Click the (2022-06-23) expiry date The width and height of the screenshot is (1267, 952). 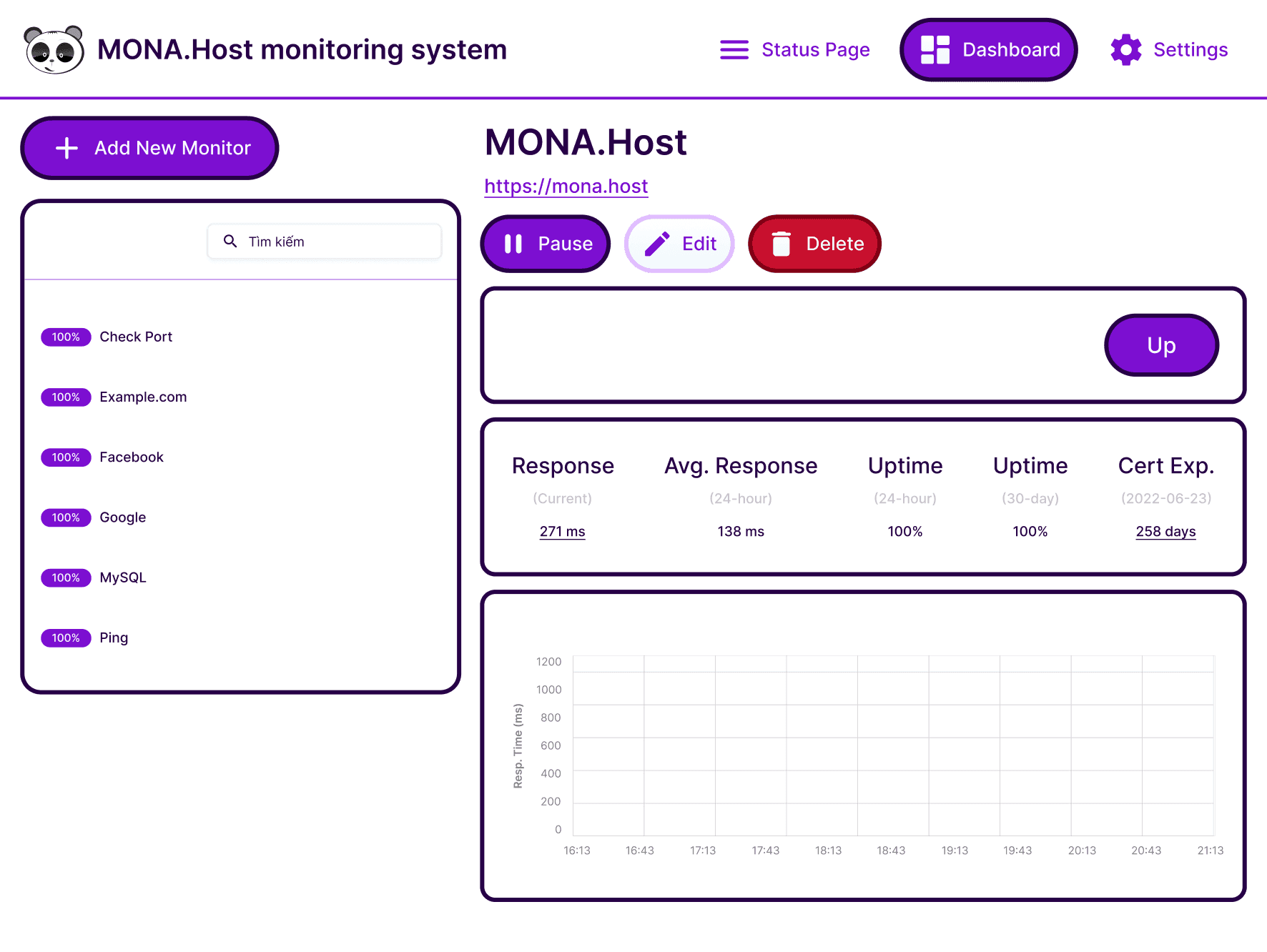(x=1165, y=498)
